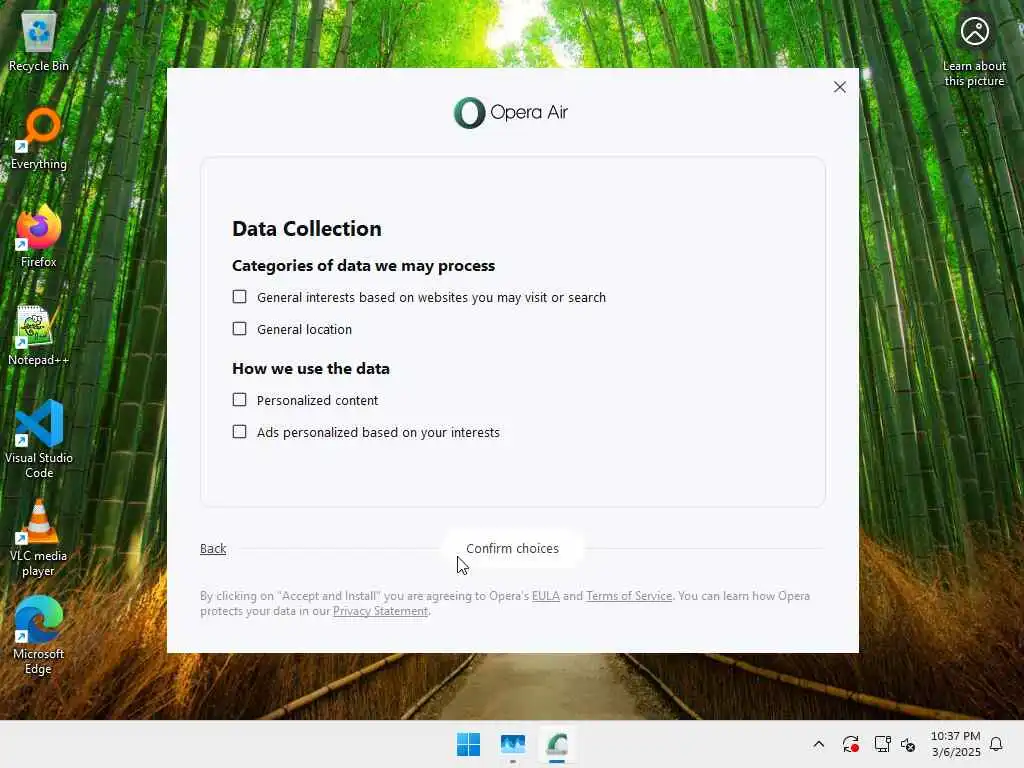Image resolution: width=1024 pixels, height=768 pixels.
Task: Open the network status tray icon
Action: point(882,744)
